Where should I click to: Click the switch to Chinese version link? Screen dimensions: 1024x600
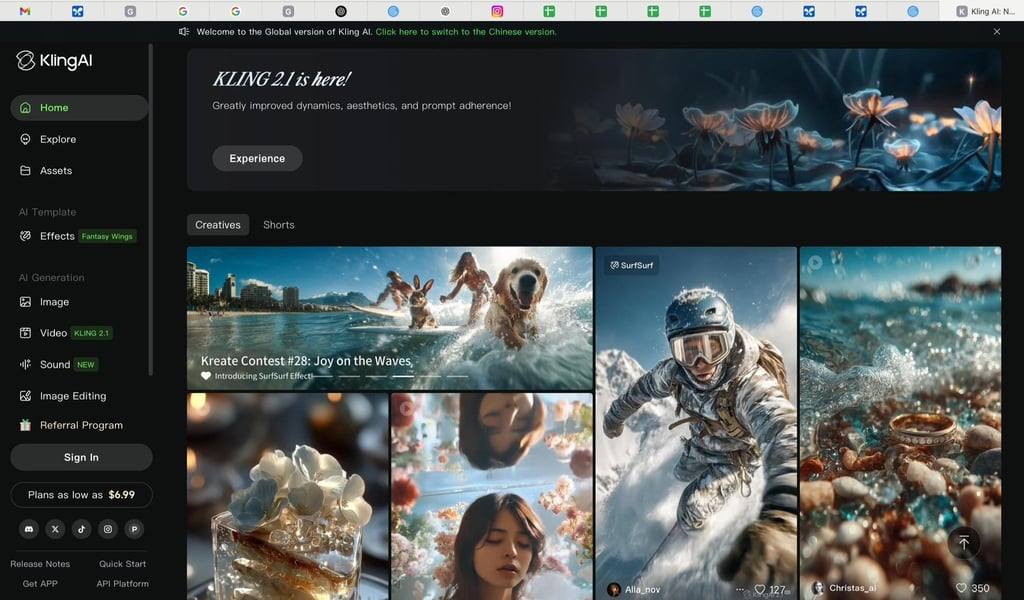click(466, 31)
